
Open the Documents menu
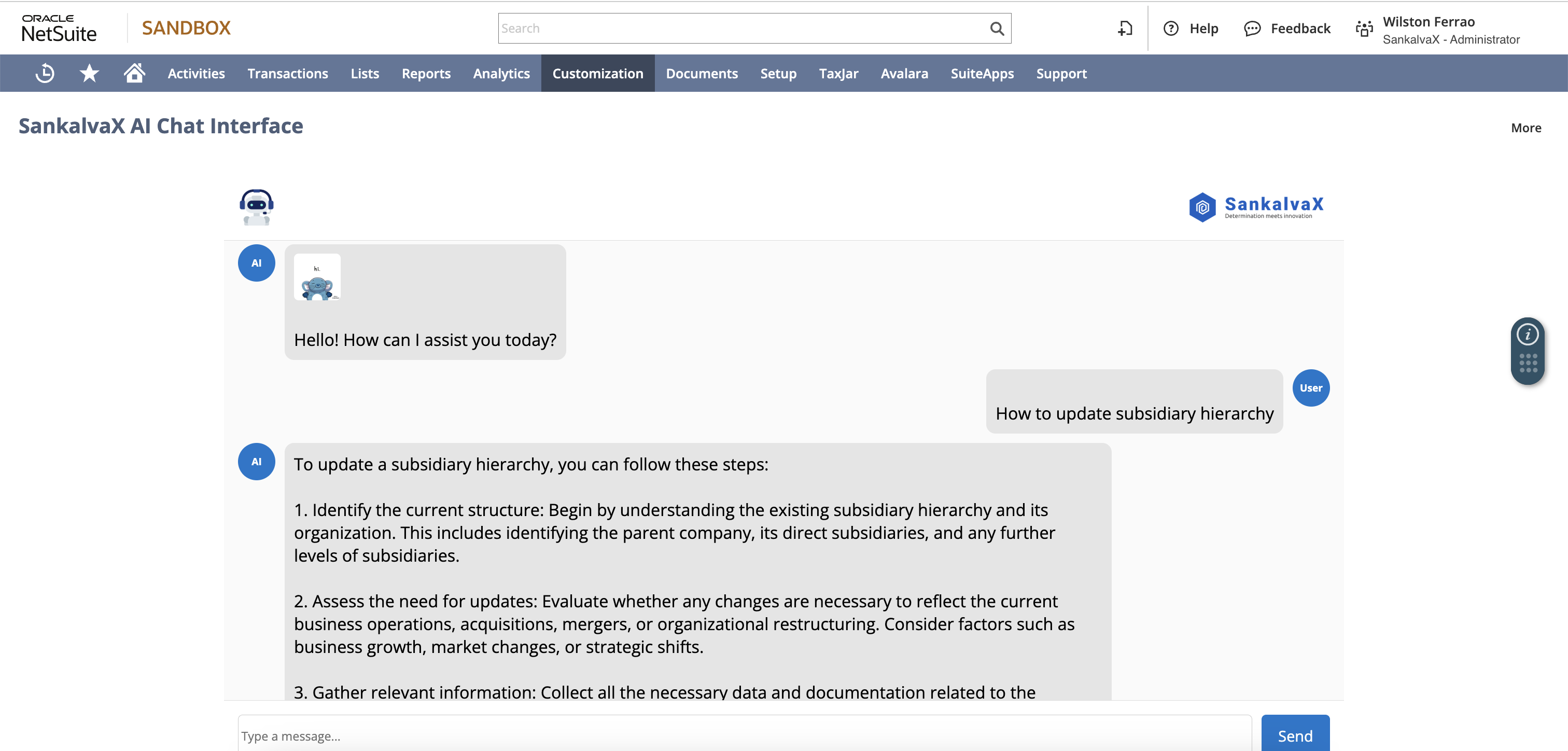[x=702, y=73]
